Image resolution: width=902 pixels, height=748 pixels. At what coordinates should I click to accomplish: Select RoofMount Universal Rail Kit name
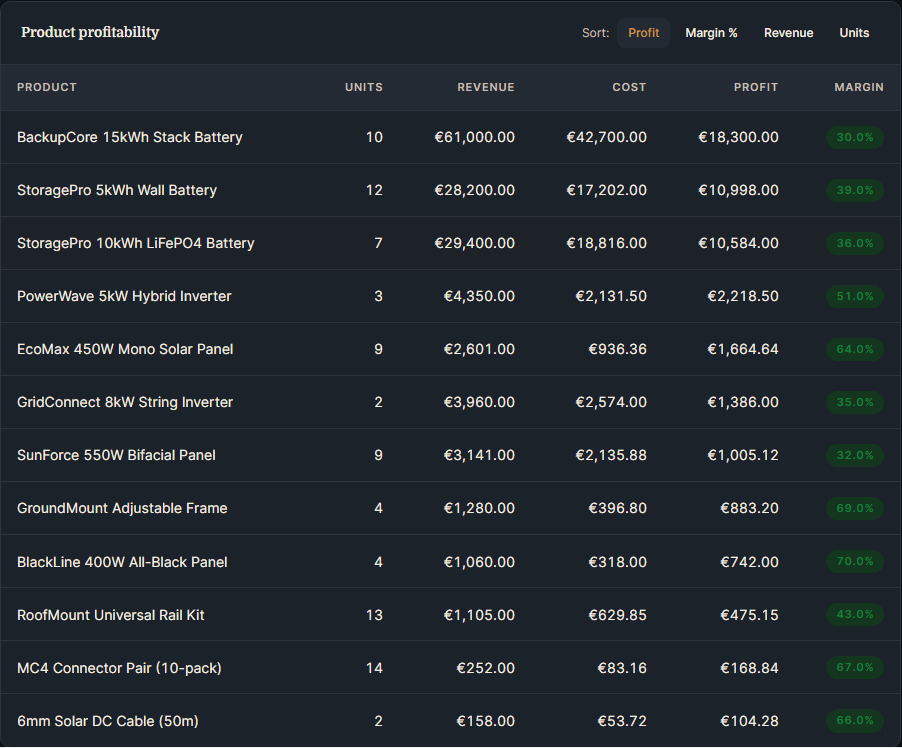tap(110, 615)
